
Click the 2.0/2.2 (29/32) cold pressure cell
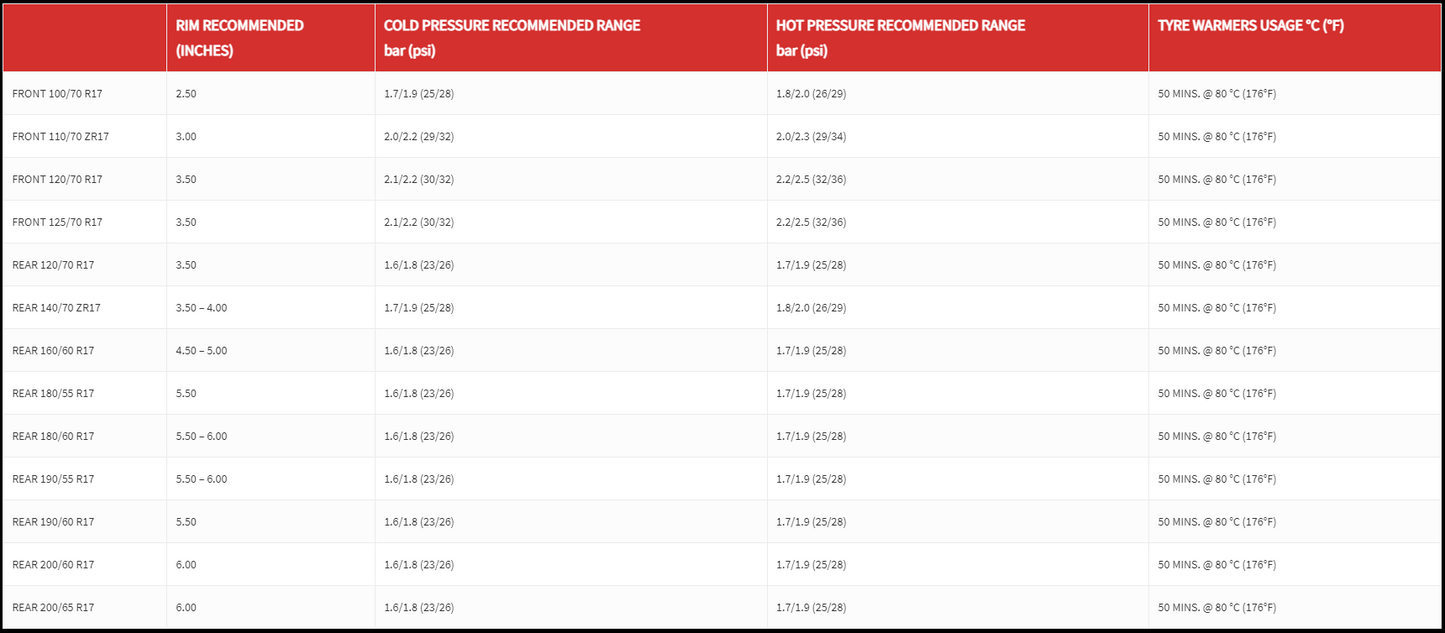419,137
